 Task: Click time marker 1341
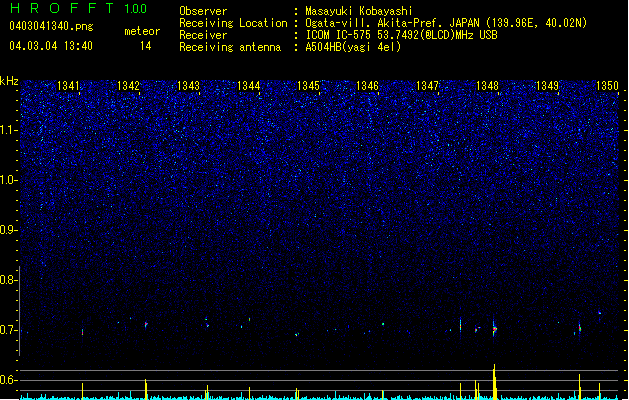68,85
